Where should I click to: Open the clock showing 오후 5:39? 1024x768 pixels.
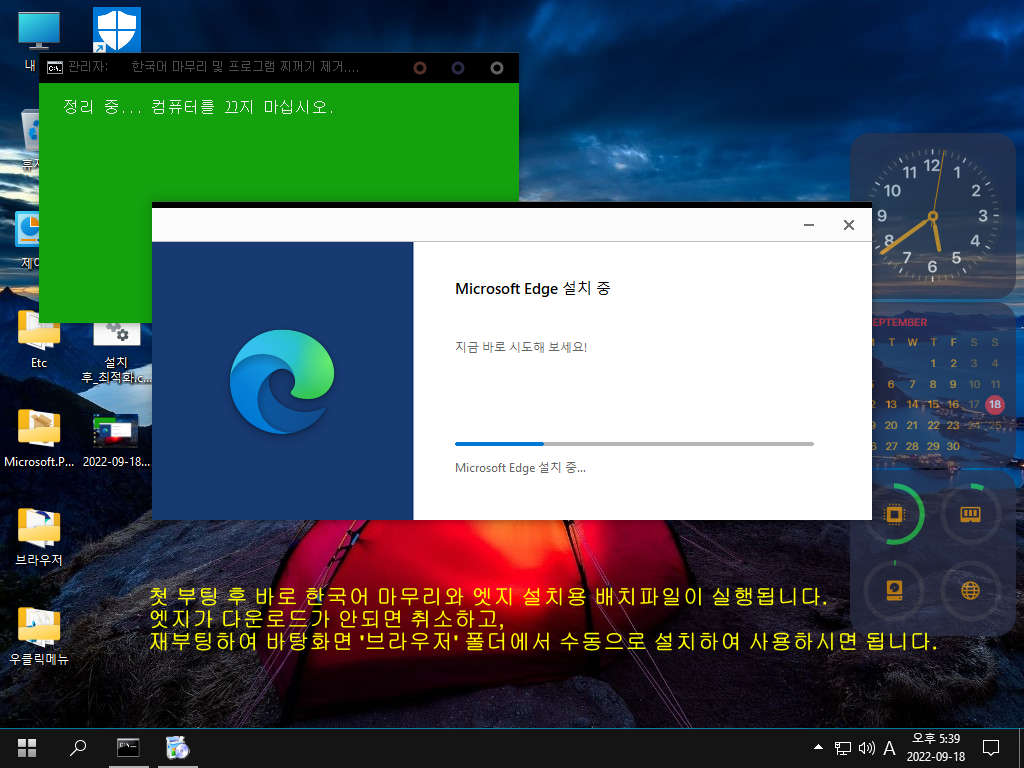click(936, 739)
